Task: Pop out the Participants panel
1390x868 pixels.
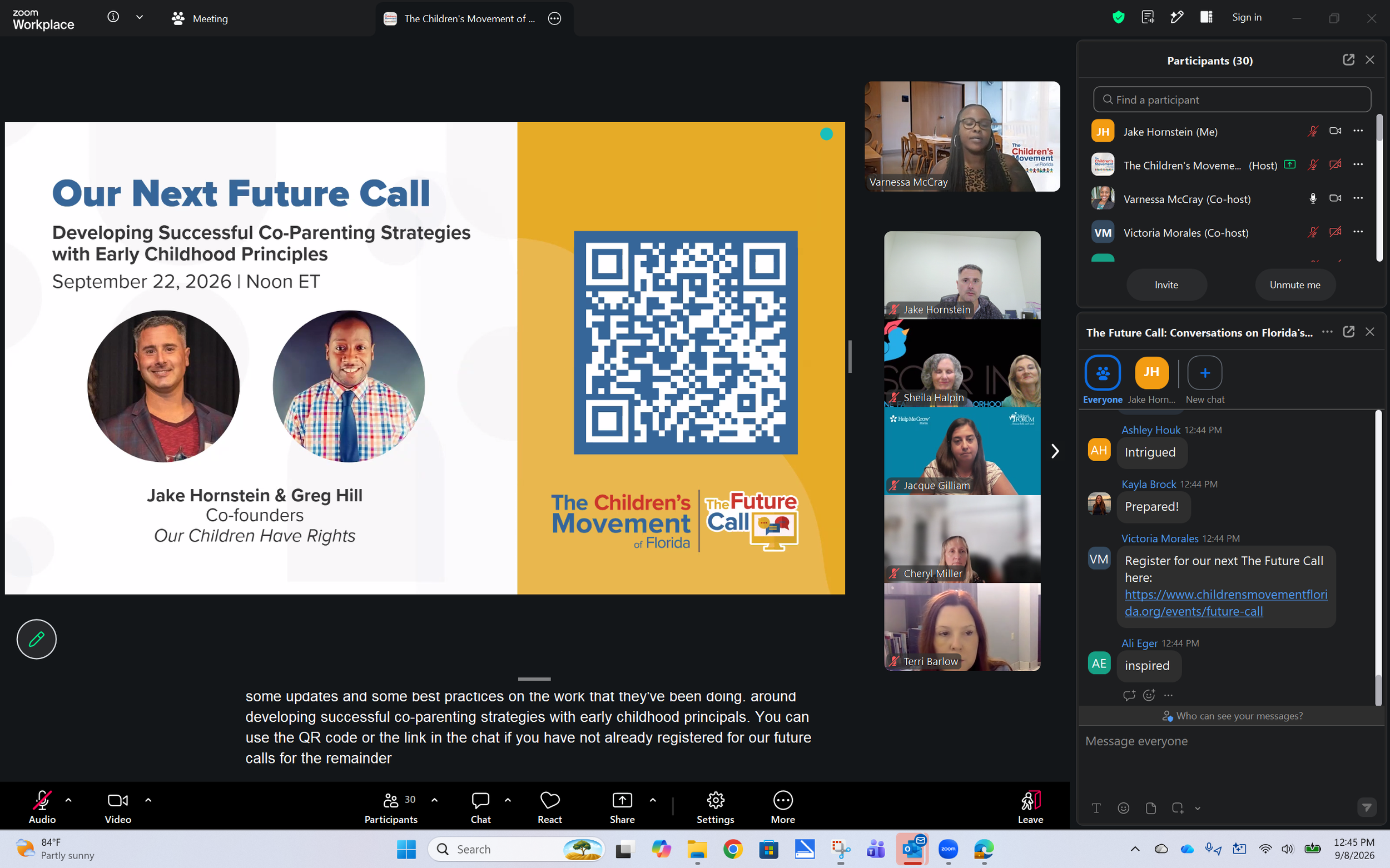Action: 1348,59
